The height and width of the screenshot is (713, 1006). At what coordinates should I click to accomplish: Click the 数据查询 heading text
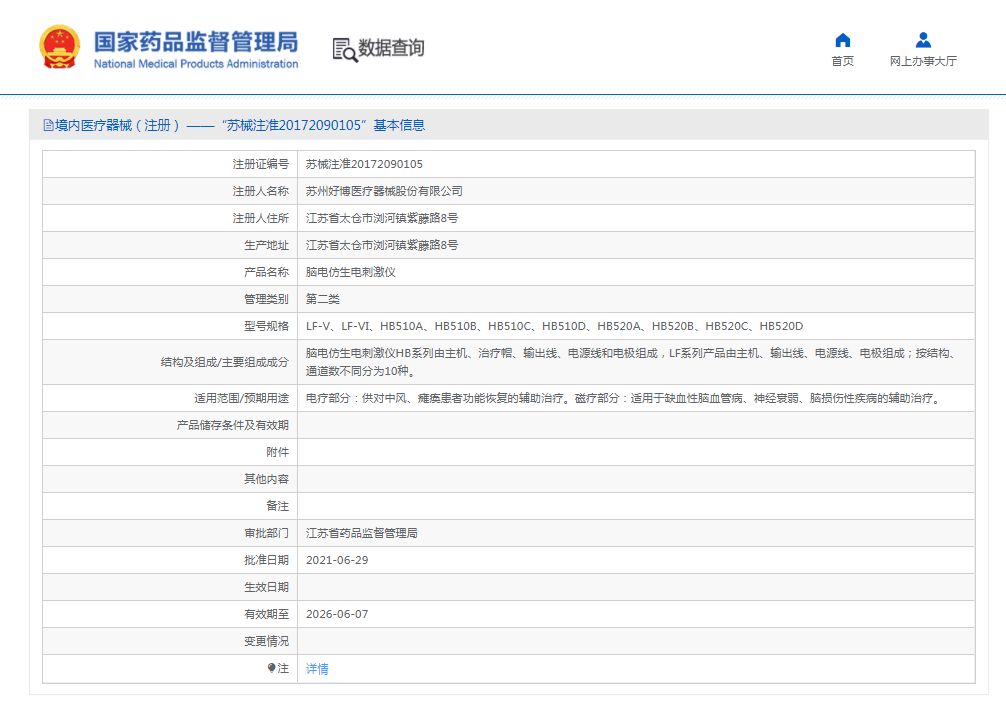(x=391, y=47)
